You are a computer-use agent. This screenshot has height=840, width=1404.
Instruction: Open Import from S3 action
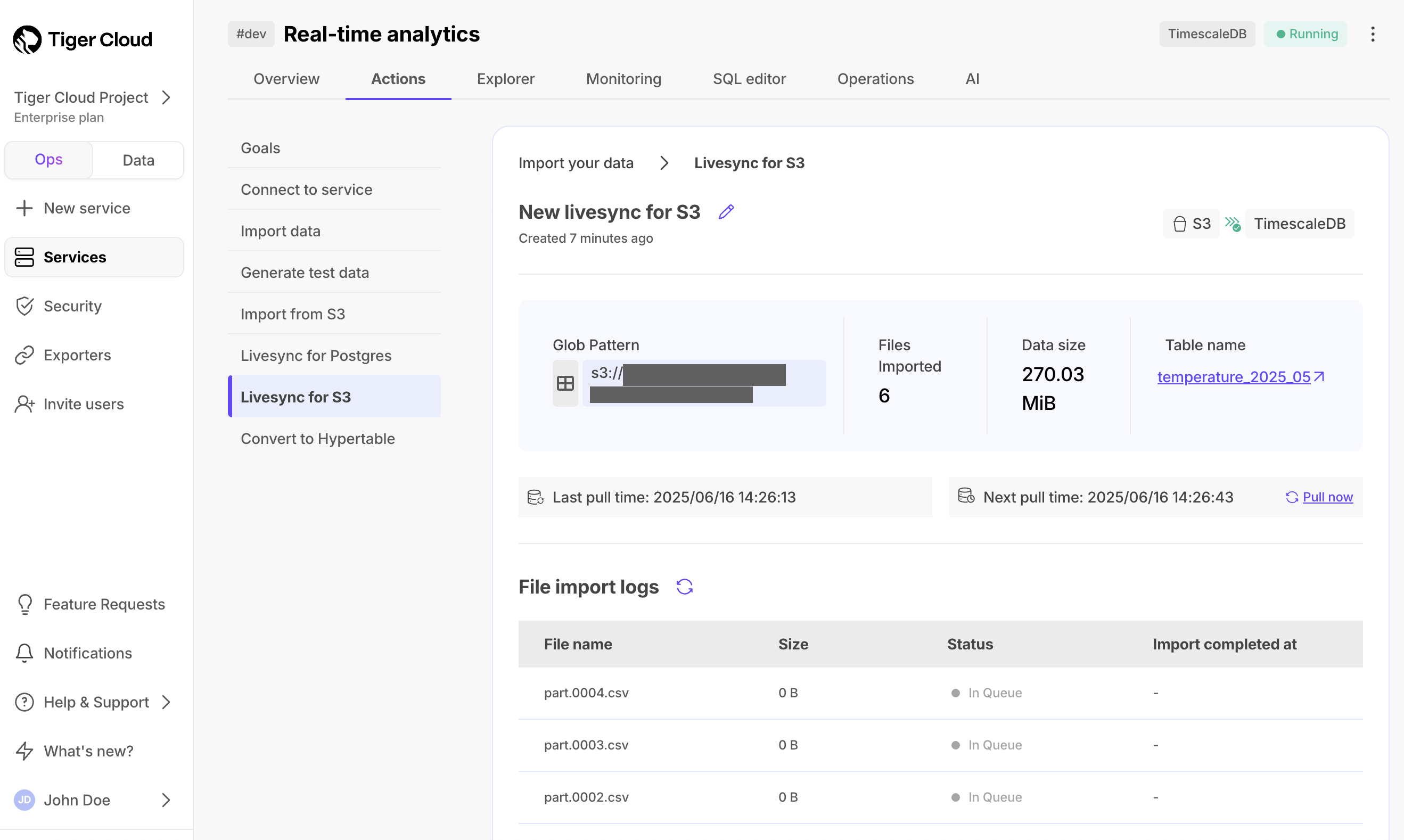pyautogui.click(x=334, y=314)
